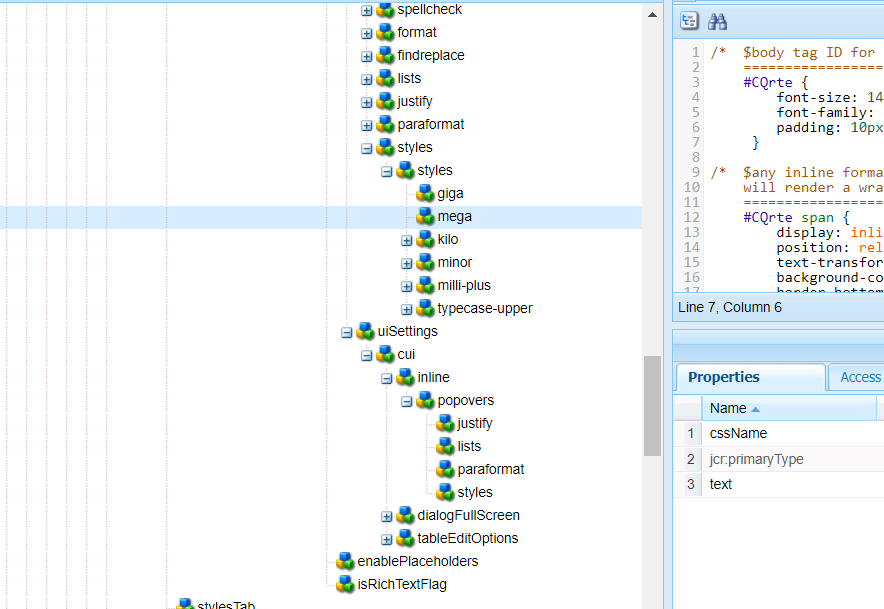Image resolution: width=884 pixels, height=609 pixels.
Task: Click the isRichTextFlag node icon
Action: click(345, 584)
